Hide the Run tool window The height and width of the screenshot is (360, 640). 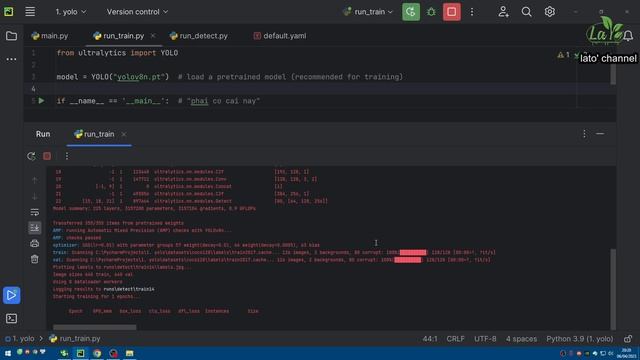pyautogui.click(x=600, y=134)
